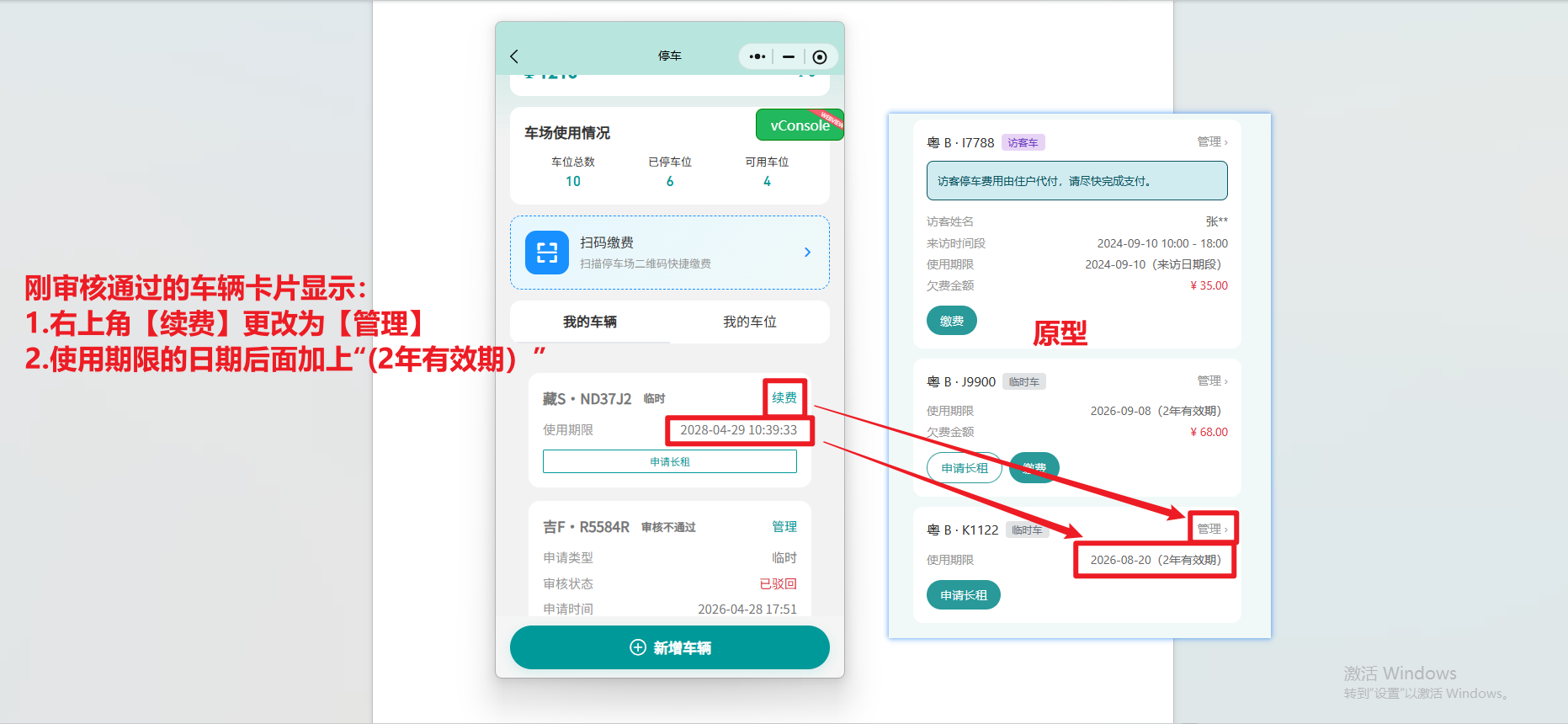Switch to the 我的车辆 tab
1568x724 pixels.
(590, 322)
